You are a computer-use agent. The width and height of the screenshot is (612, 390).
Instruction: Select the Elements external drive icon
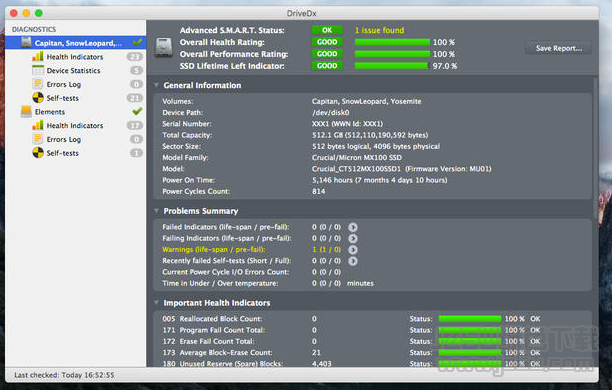(x=26, y=112)
